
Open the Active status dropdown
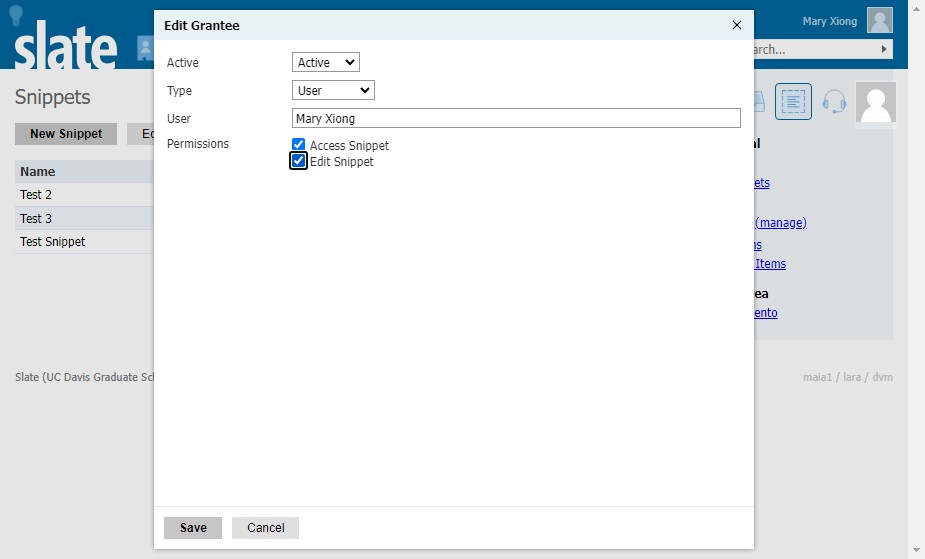[326, 63]
